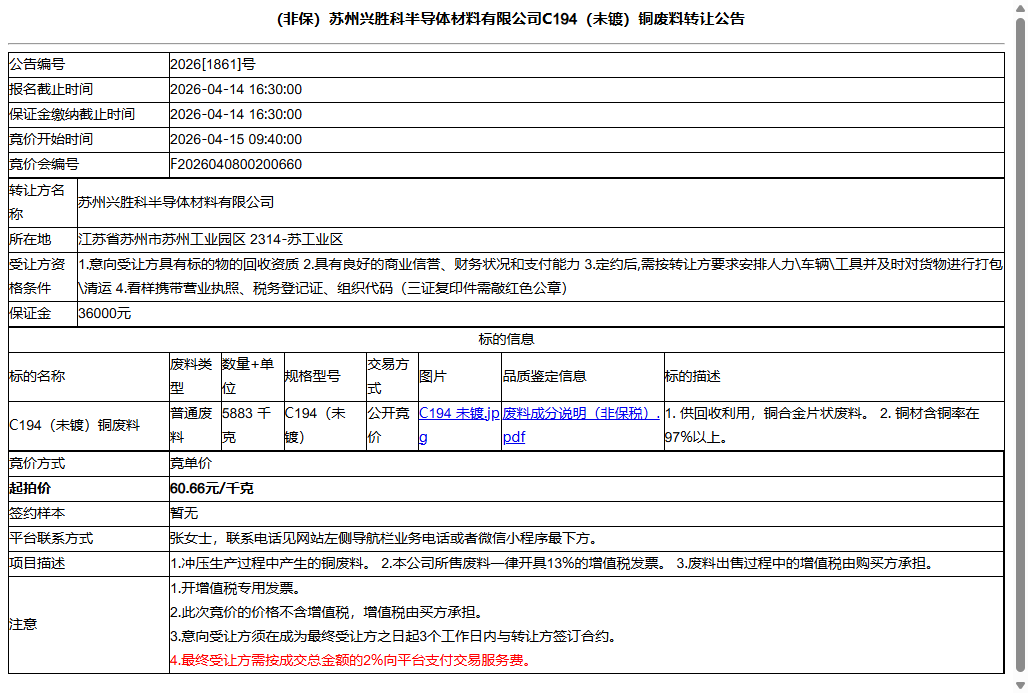The image size is (1028, 693).
Task: Click the 竞价会编号 label cell
Action: (x=89, y=164)
